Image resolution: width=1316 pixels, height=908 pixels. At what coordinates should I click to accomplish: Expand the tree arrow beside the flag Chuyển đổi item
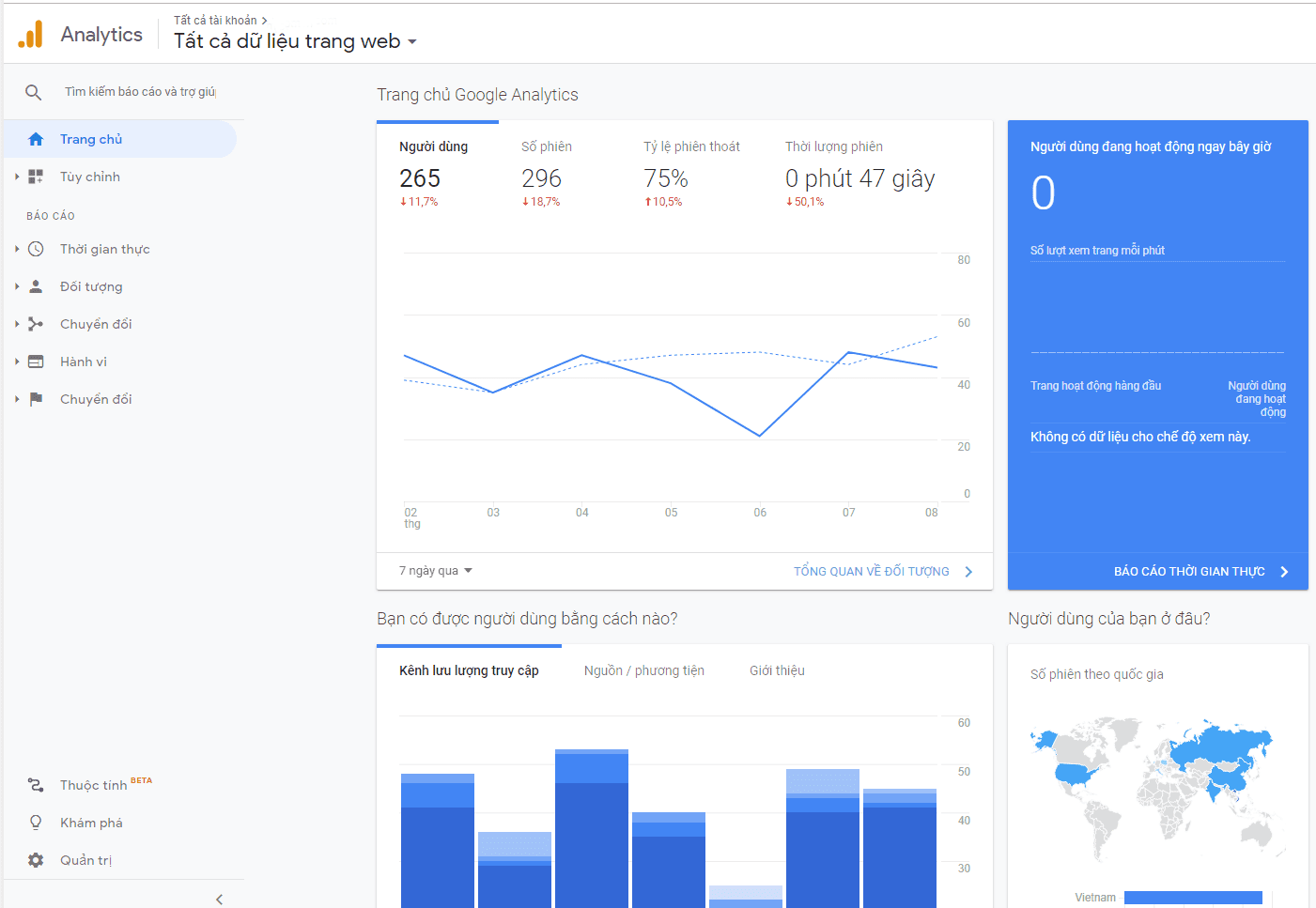click(x=17, y=399)
